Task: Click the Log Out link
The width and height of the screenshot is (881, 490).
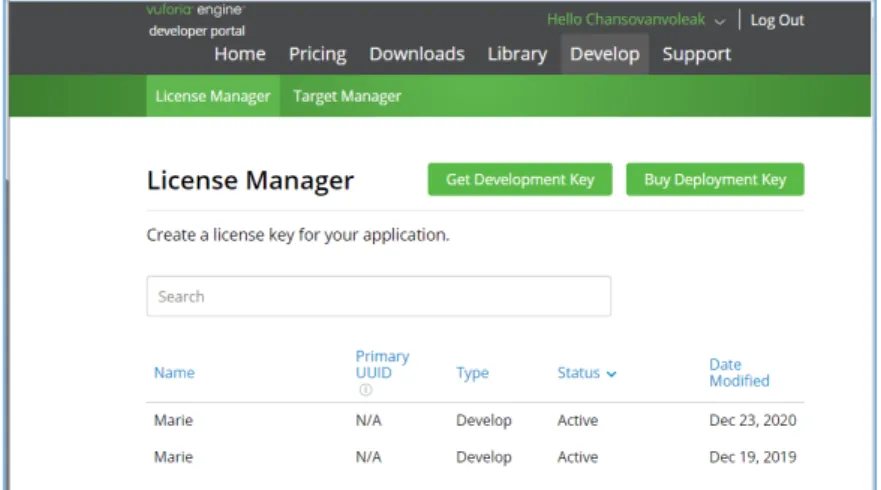Action: point(777,20)
